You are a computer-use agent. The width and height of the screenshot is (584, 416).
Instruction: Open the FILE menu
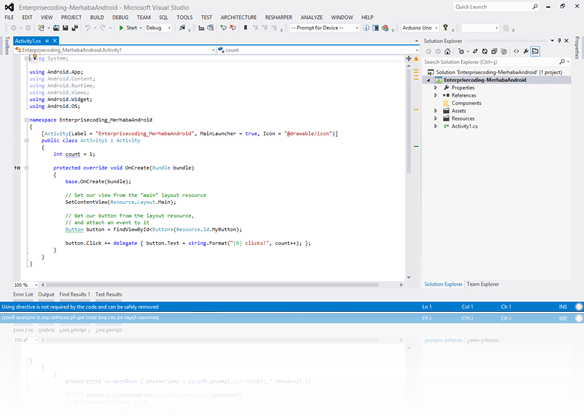9,17
